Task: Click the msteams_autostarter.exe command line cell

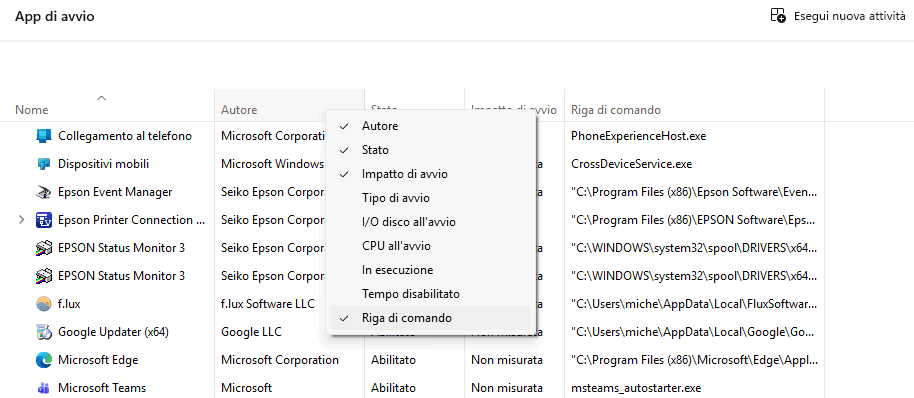Action: coord(636,388)
